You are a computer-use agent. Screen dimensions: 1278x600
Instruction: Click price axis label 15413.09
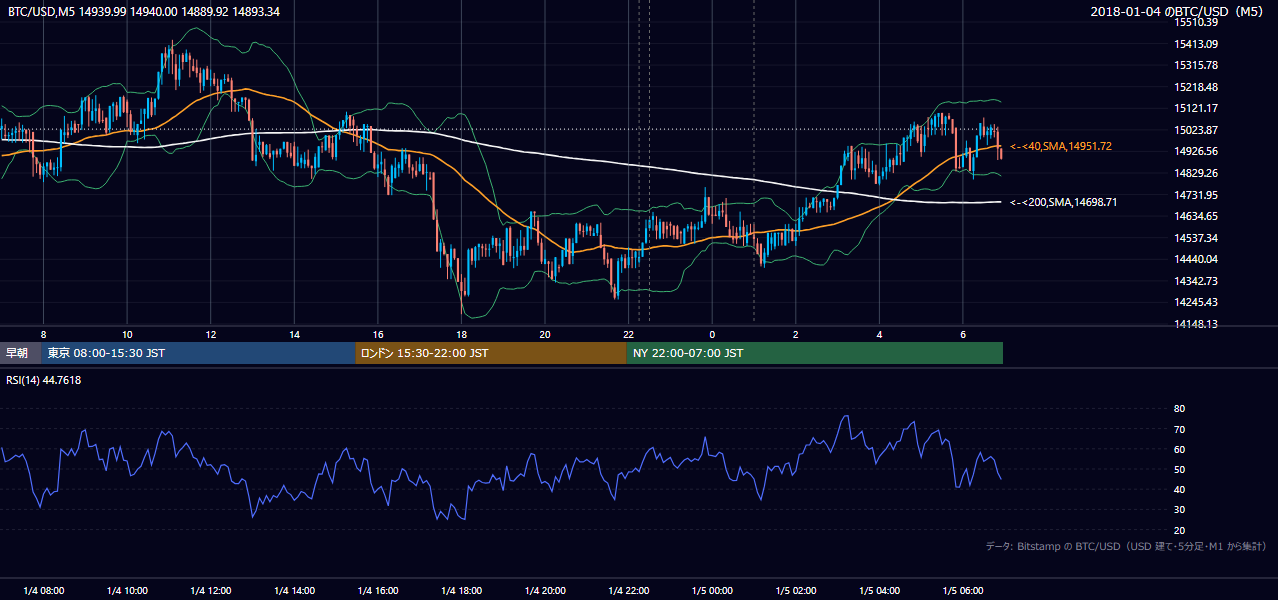click(1196, 44)
